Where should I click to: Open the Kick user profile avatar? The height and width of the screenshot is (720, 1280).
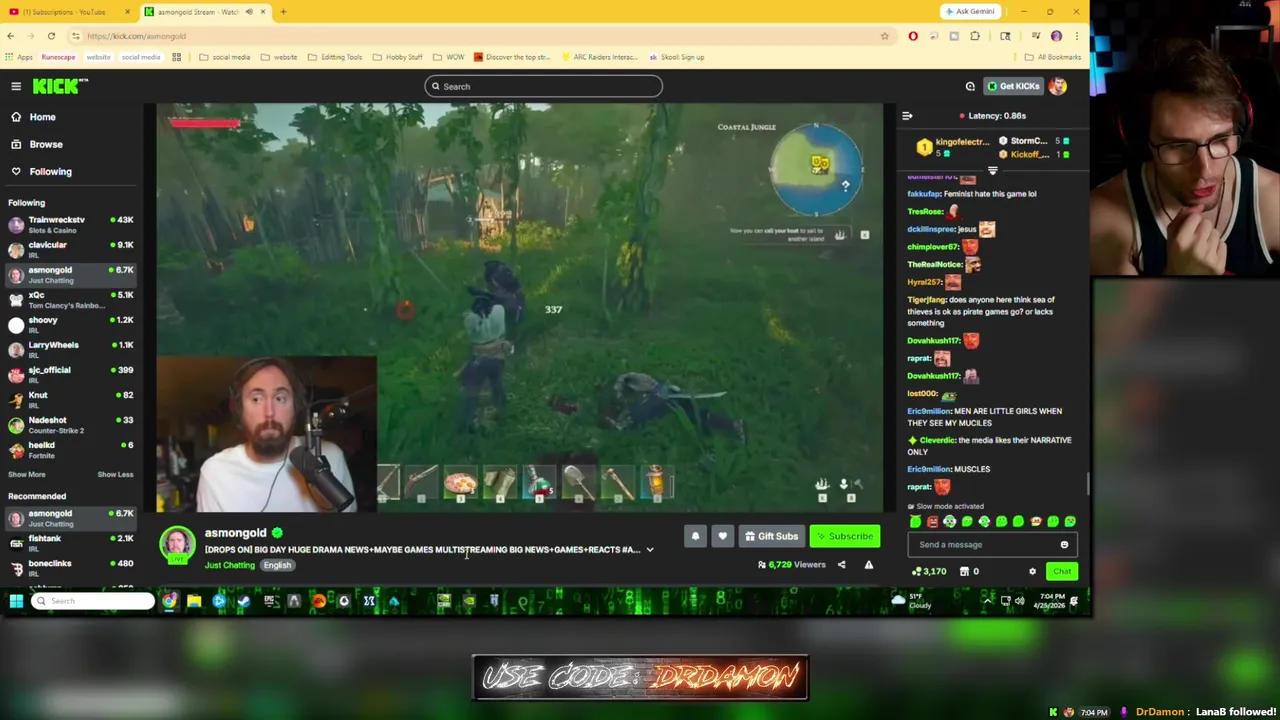point(1058,86)
